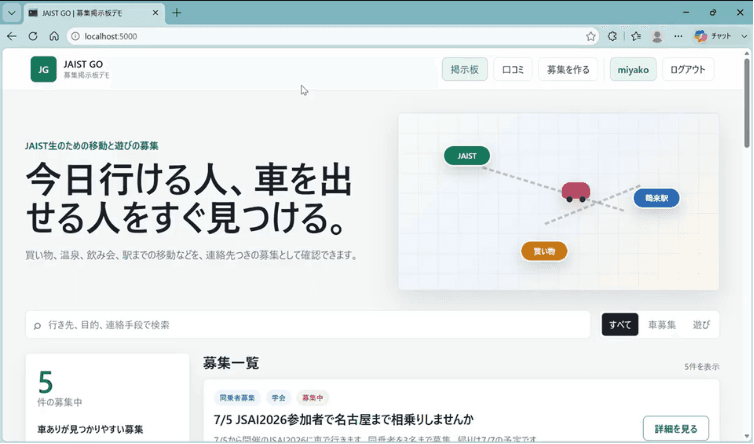754x444 pixels.
Task: Click the search magnifier icon
Action: pos(37,326)
